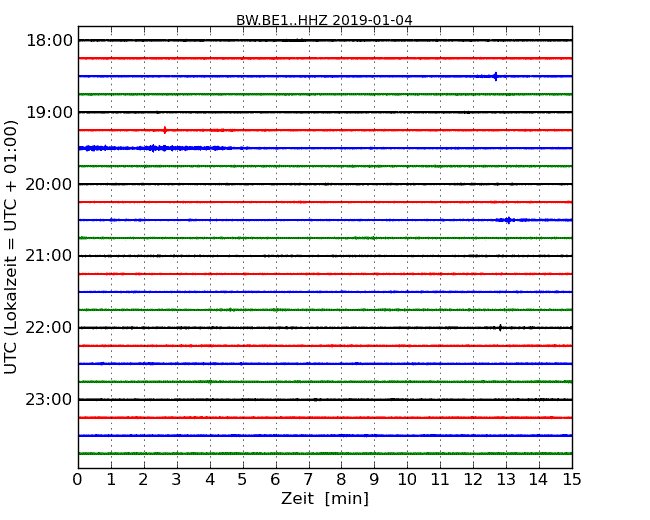Select the 22:00 time label
The image size is (650, 520).
49,328
